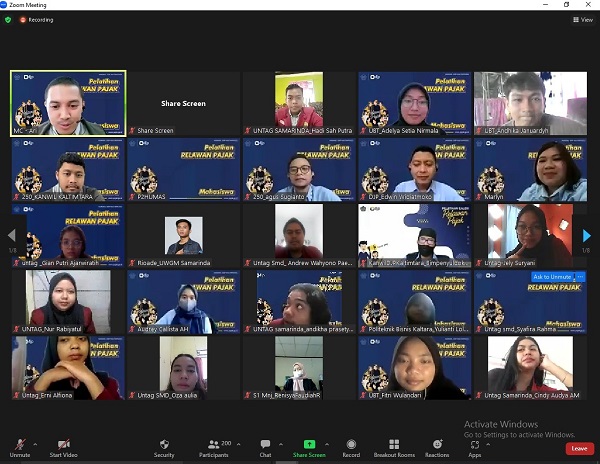Screen dimensions: 600x464
Task: Expand the arrow next to Participants
Action: pos(239,443)
